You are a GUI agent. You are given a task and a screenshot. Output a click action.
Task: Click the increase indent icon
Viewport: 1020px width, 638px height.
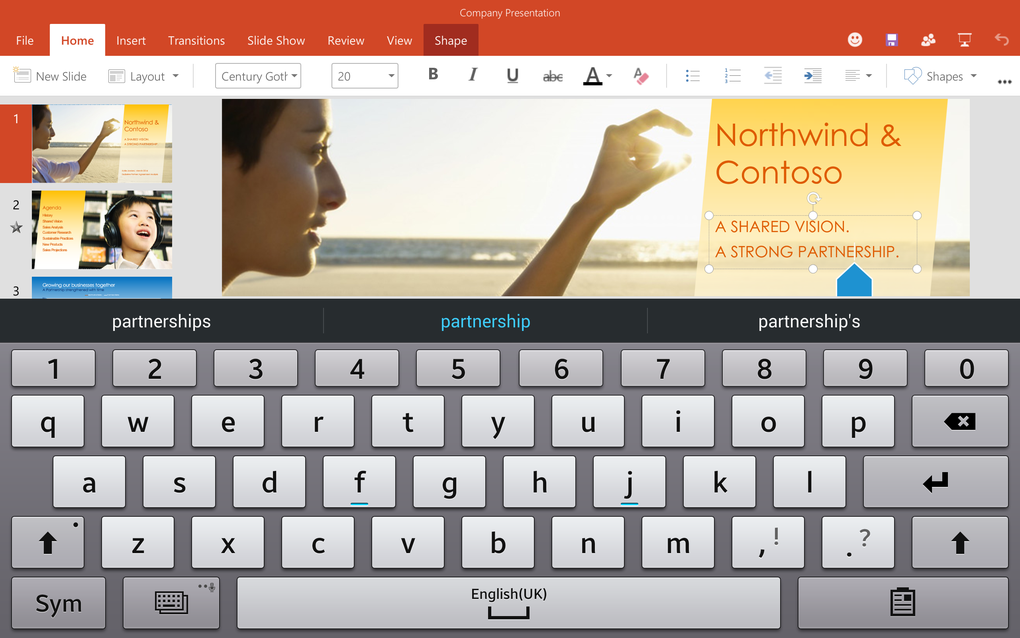coord(811,75)
